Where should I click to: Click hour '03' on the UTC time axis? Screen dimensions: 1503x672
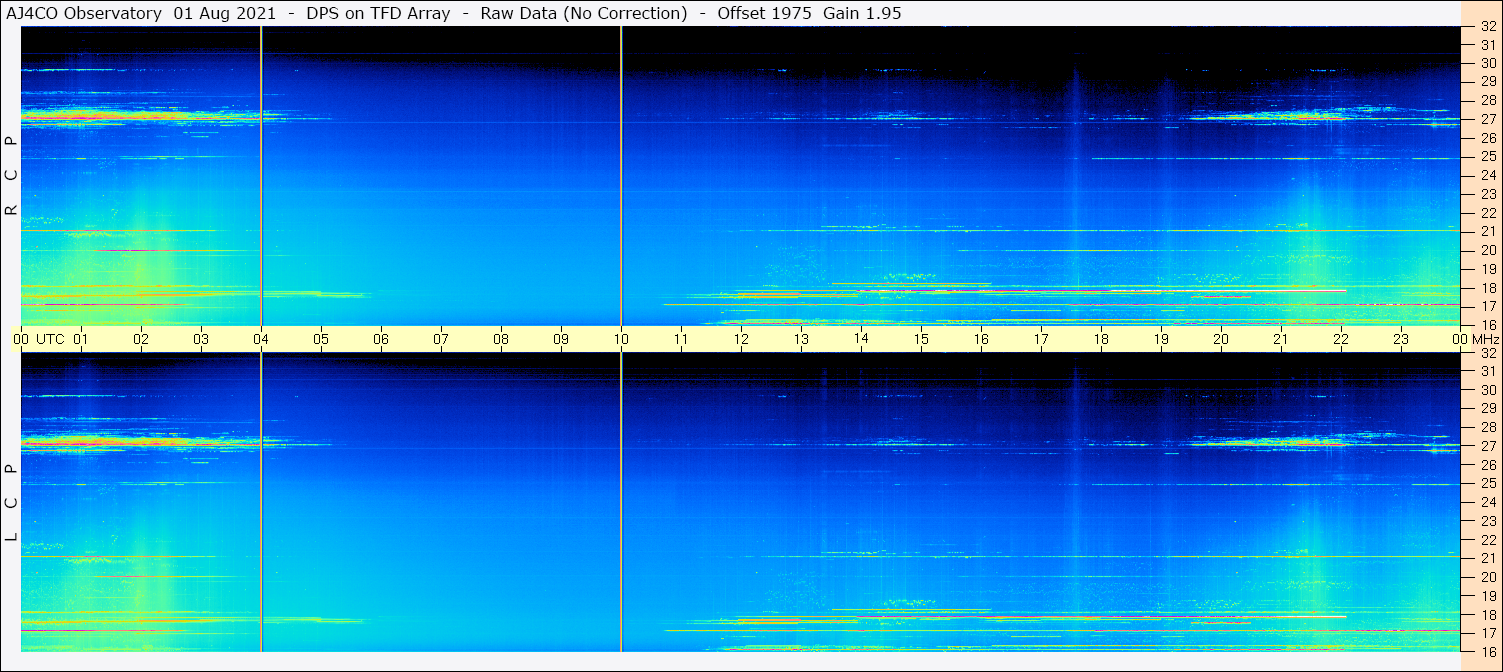click(x=201, y=340)
